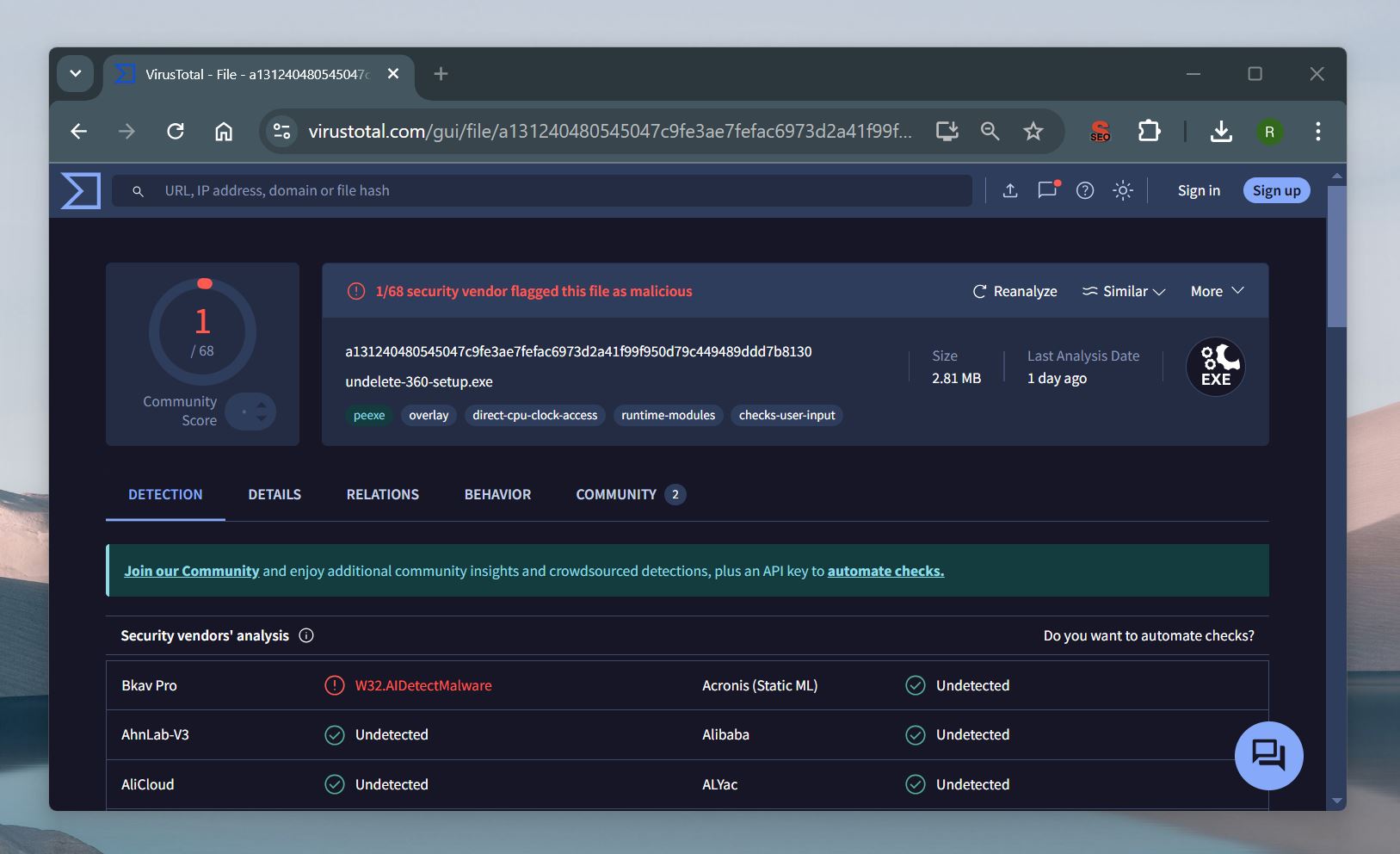
Task: Open the help question mark icon
Action: 1085,190
